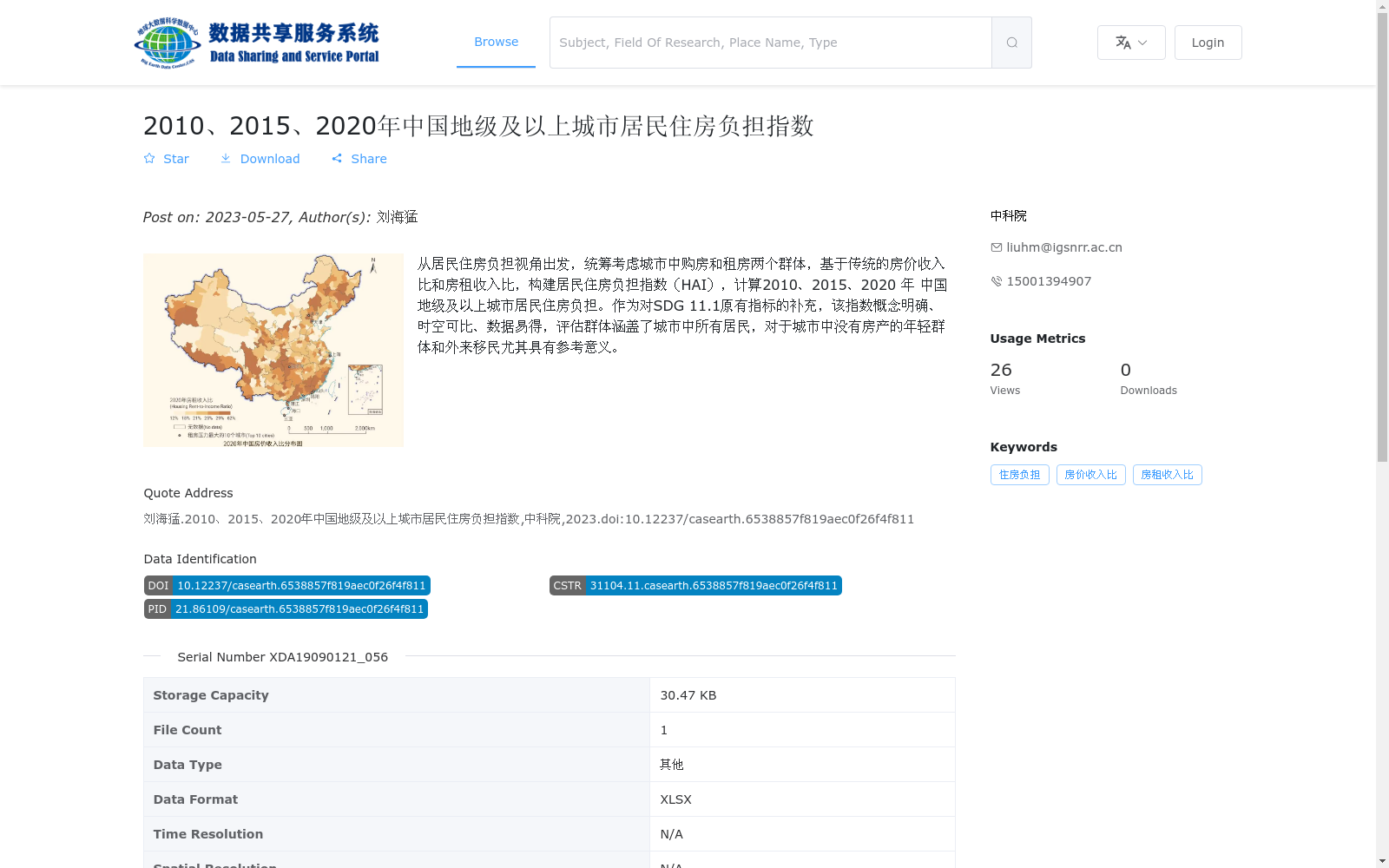Click the File Count value 1

pyautogui.click(x=664, y=730)
